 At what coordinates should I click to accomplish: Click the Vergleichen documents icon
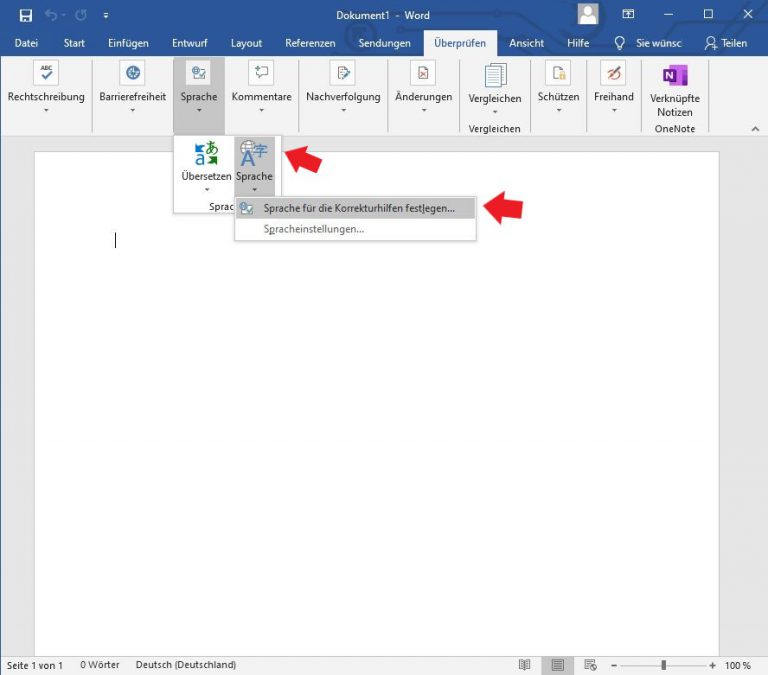pos(495,74)
